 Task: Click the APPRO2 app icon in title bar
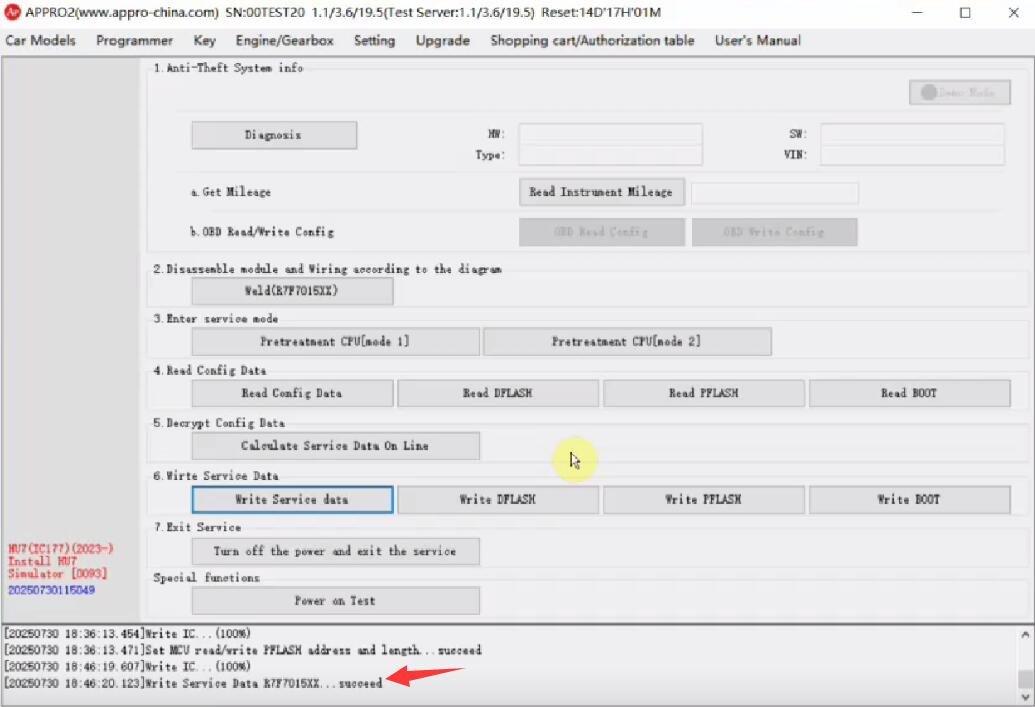tap(12, 12)
